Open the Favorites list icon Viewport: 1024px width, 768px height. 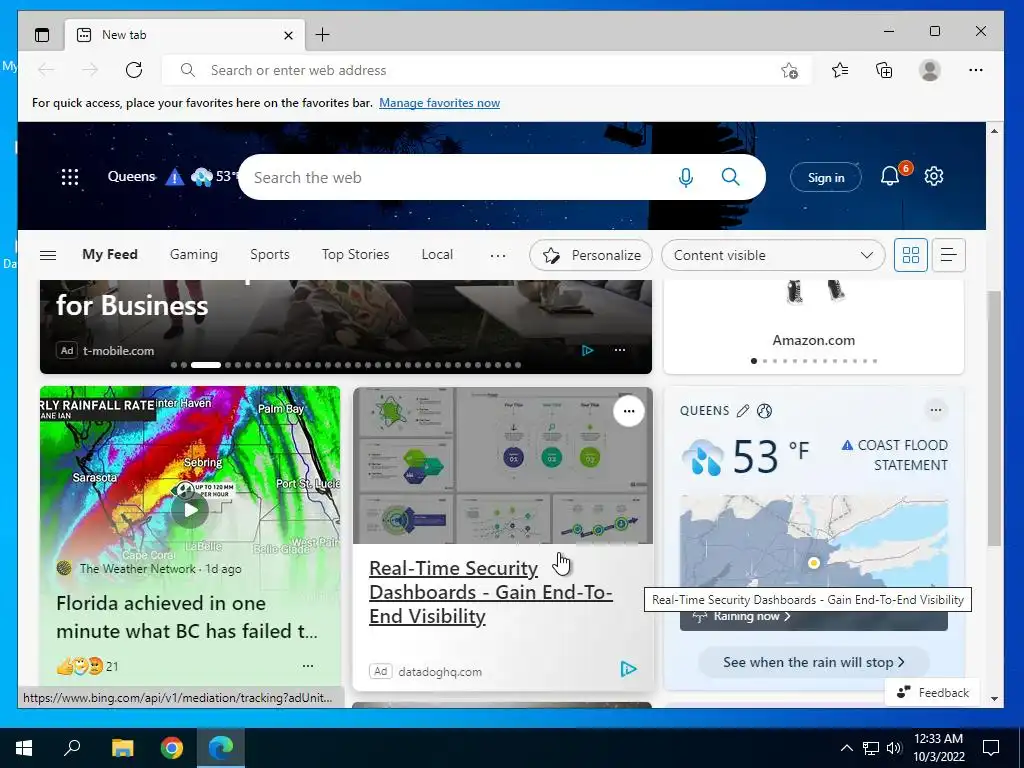pyautogui.click(x=840, y=70)
